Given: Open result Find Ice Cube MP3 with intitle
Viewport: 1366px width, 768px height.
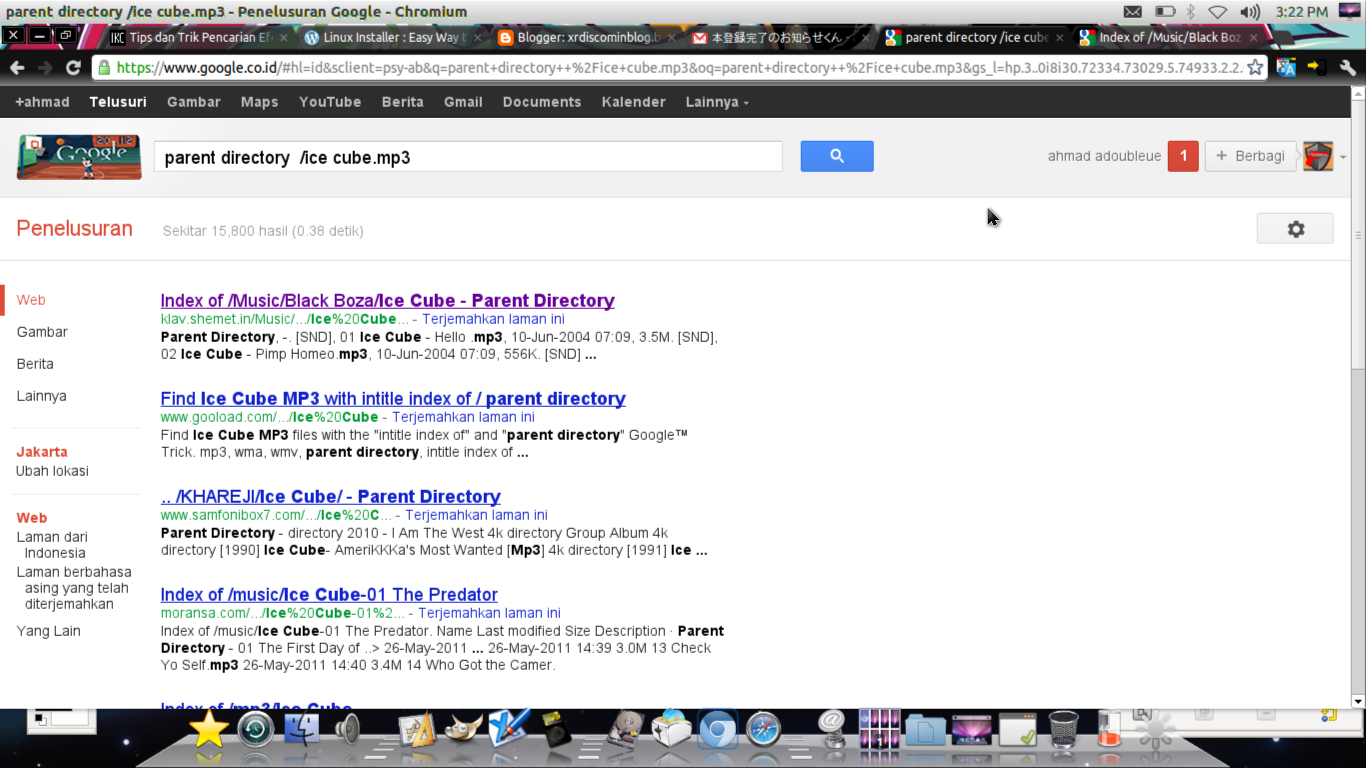Looking at the screenshot, I should click(393, 398).
